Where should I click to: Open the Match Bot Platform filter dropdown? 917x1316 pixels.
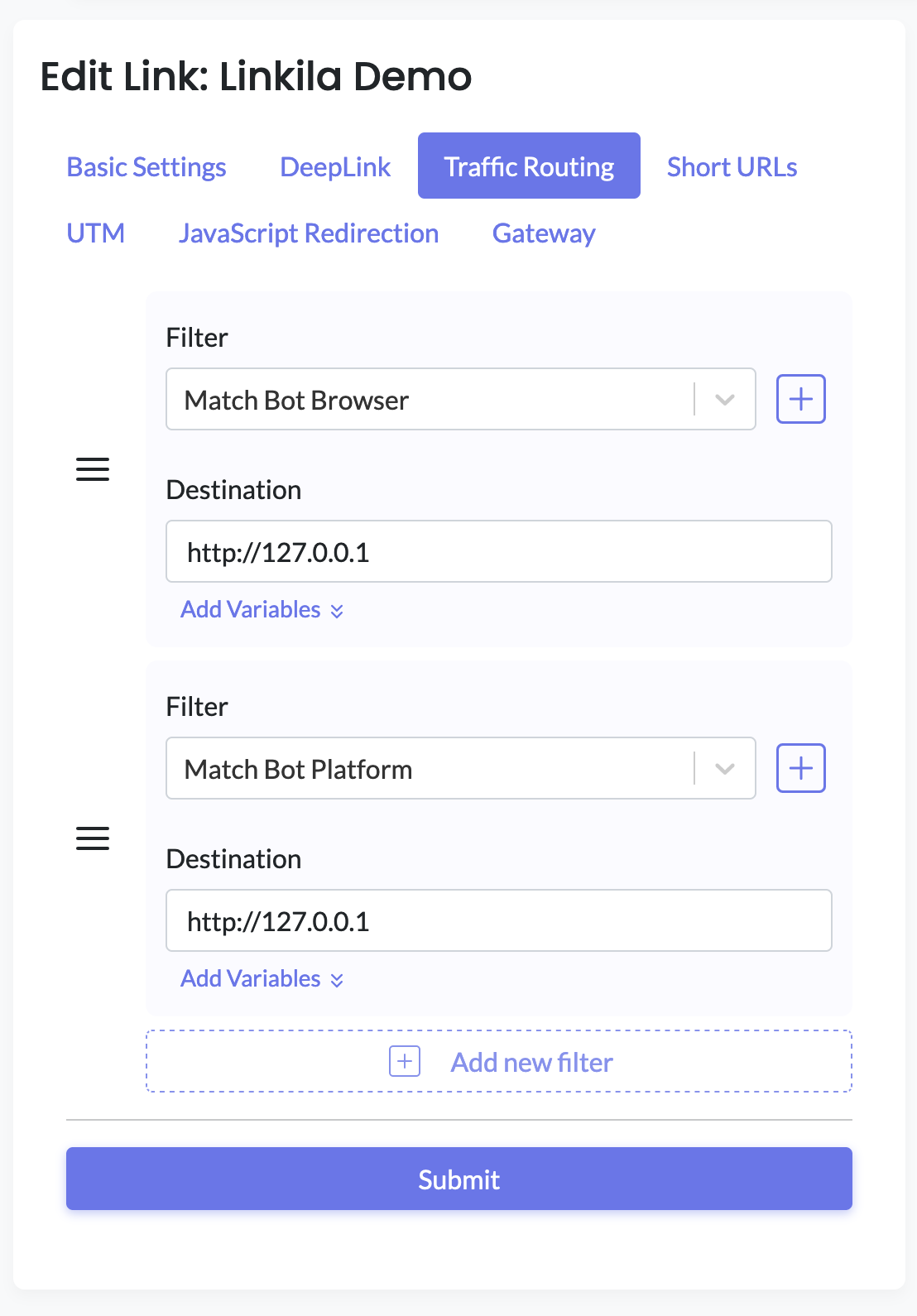point(461,768)
